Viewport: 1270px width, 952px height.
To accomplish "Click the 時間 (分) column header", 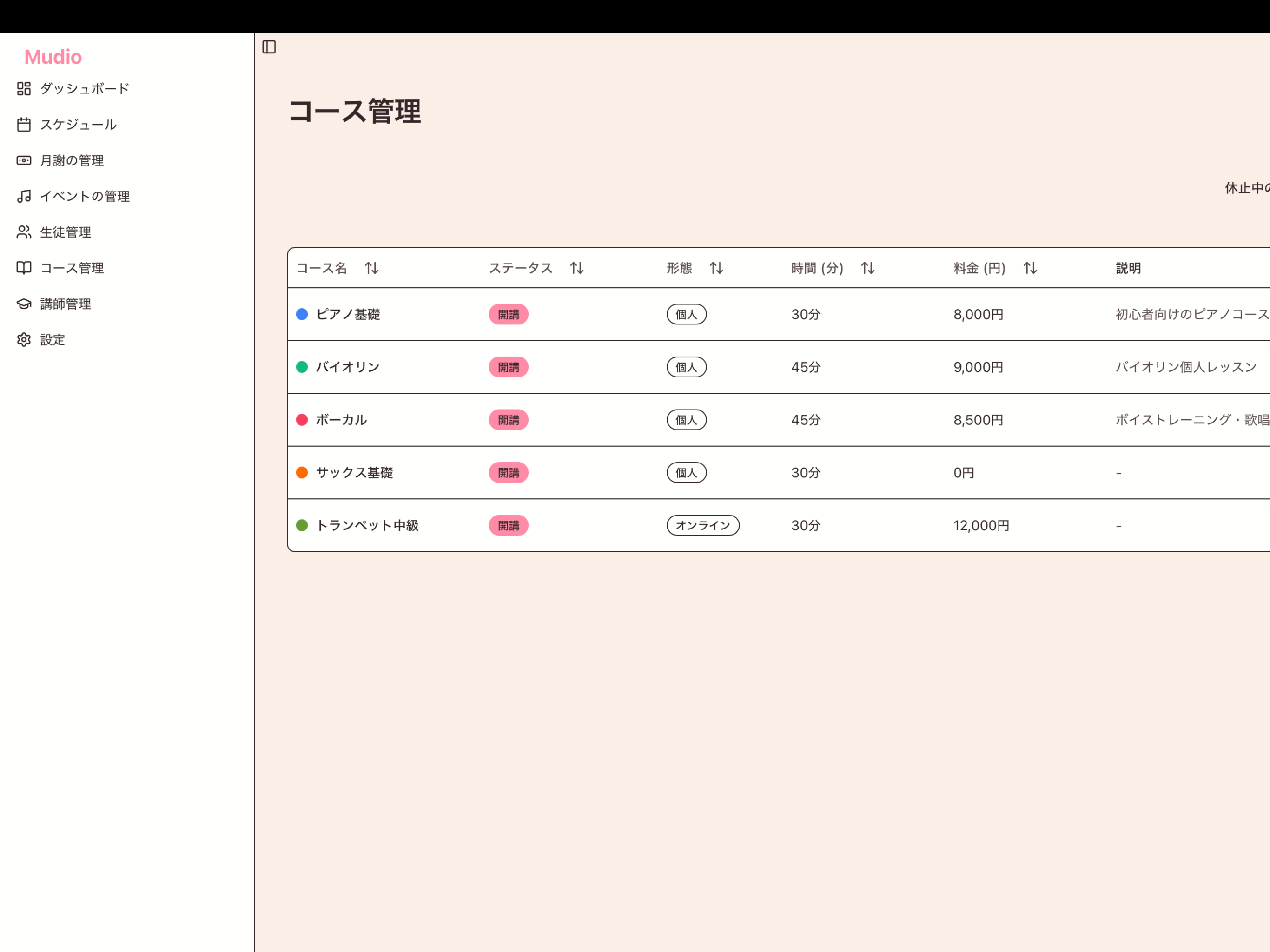I will pos(817,268).
